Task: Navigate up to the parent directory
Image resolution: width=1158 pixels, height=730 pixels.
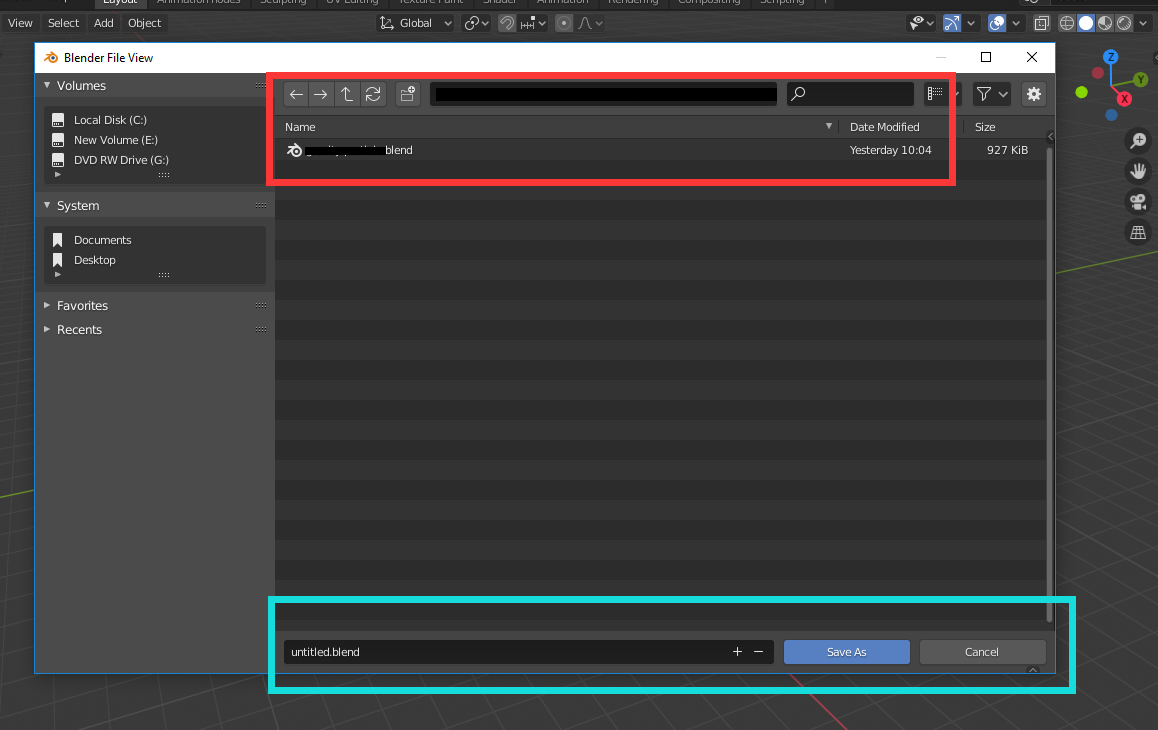Action: click(346, 94)
